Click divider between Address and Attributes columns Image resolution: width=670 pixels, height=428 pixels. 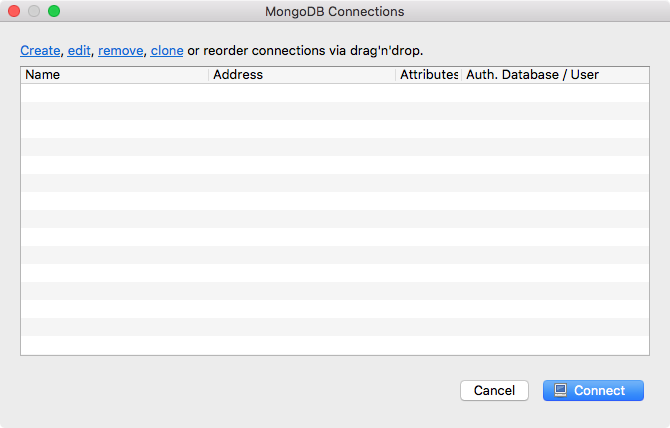pos(396,75)
